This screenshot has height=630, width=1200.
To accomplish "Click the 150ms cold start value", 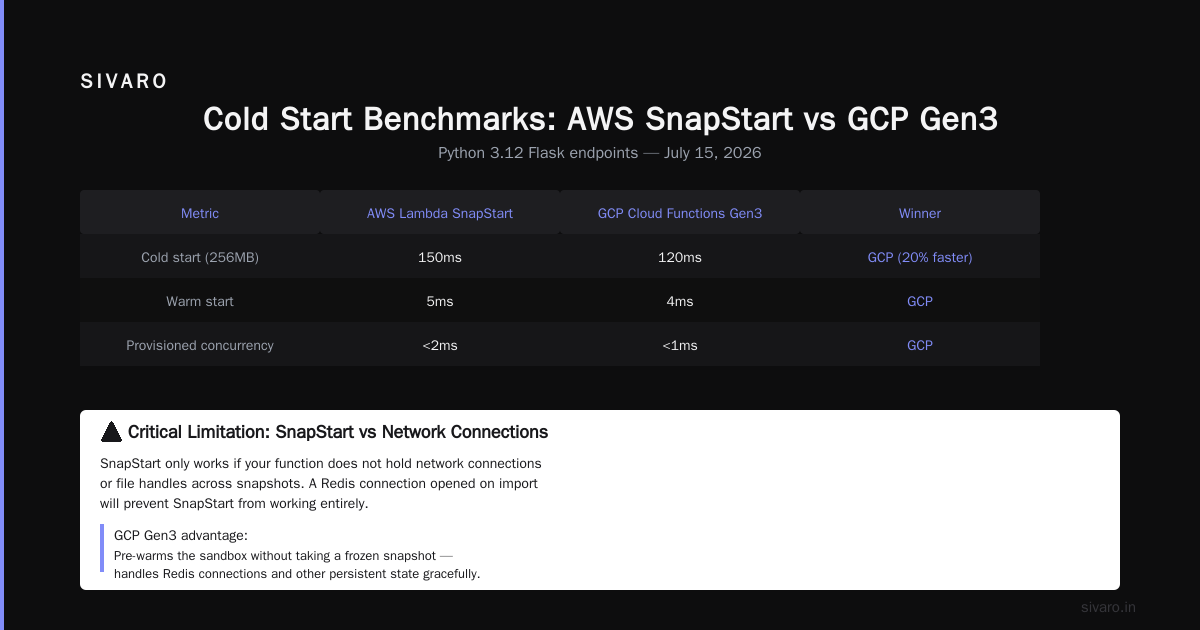I will coord(440,257).
